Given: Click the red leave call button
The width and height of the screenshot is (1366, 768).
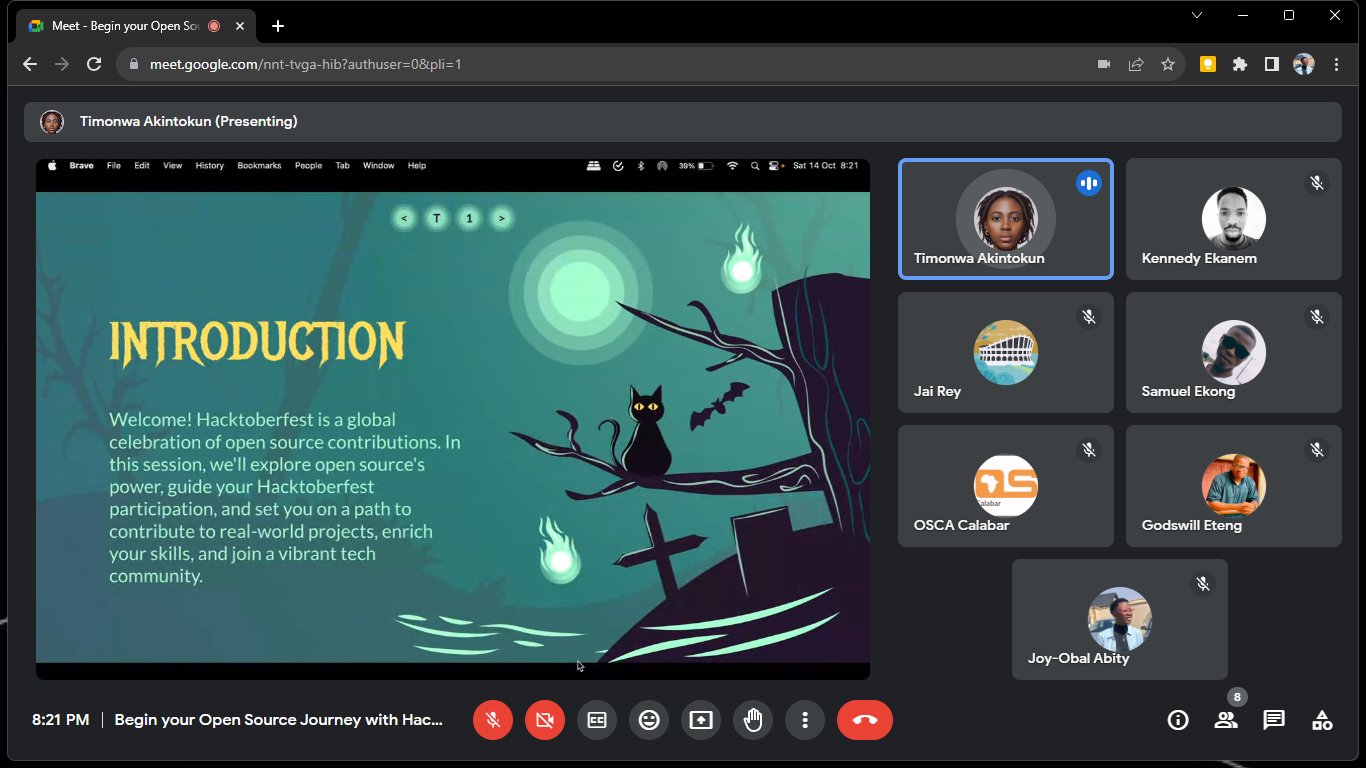Looking at the screenshot, I should click(864, 720).
